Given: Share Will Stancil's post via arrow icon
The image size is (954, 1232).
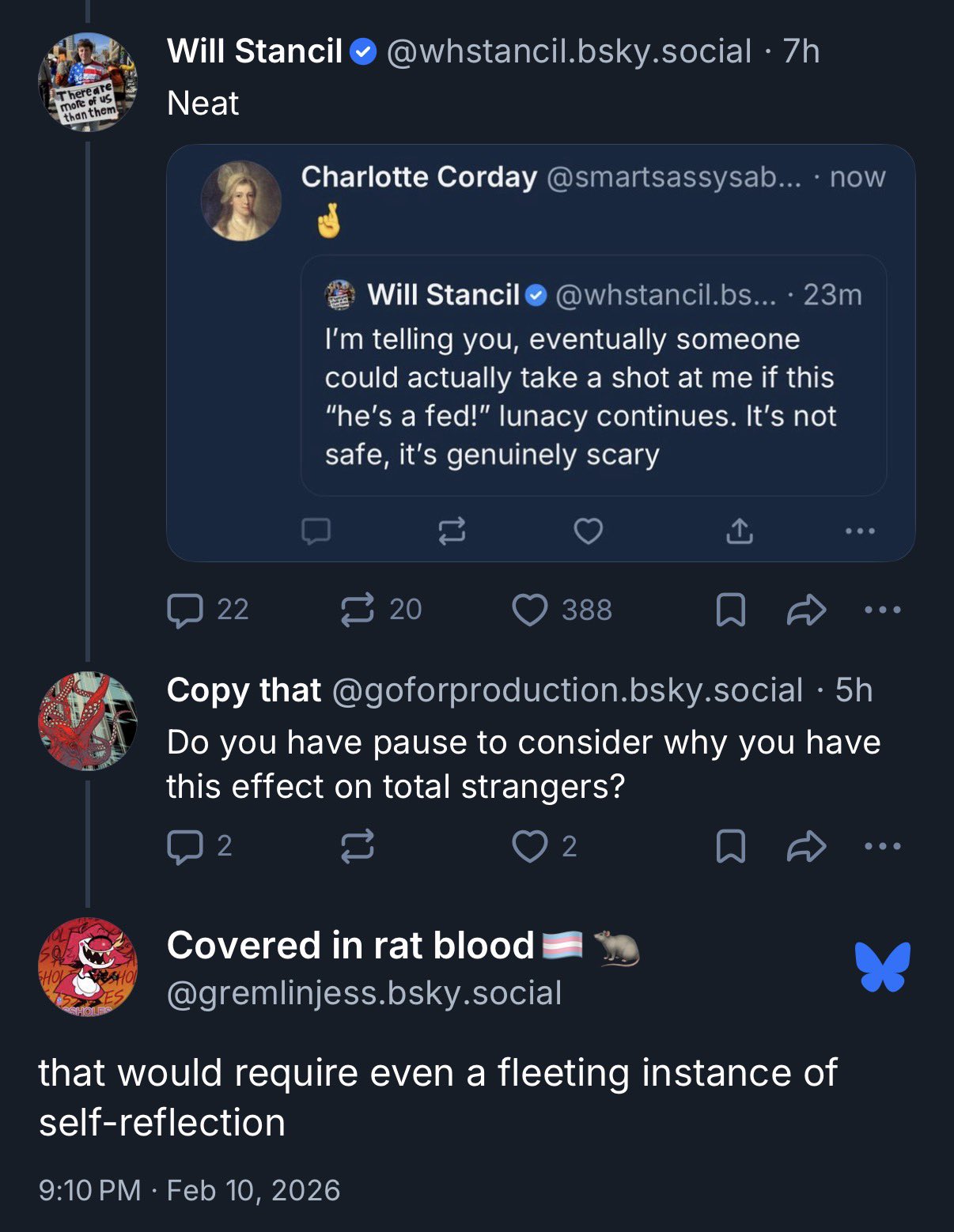Looking at the screenshot, I should 806,610.
